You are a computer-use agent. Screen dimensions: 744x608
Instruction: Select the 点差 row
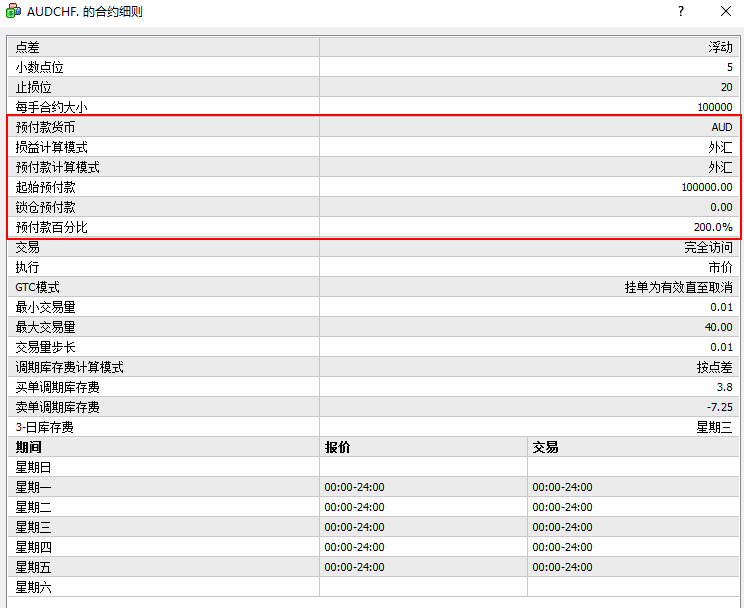point(373,47)
